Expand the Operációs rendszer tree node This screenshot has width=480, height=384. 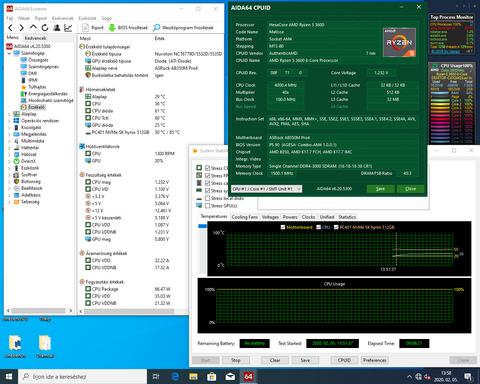[9, 121]
